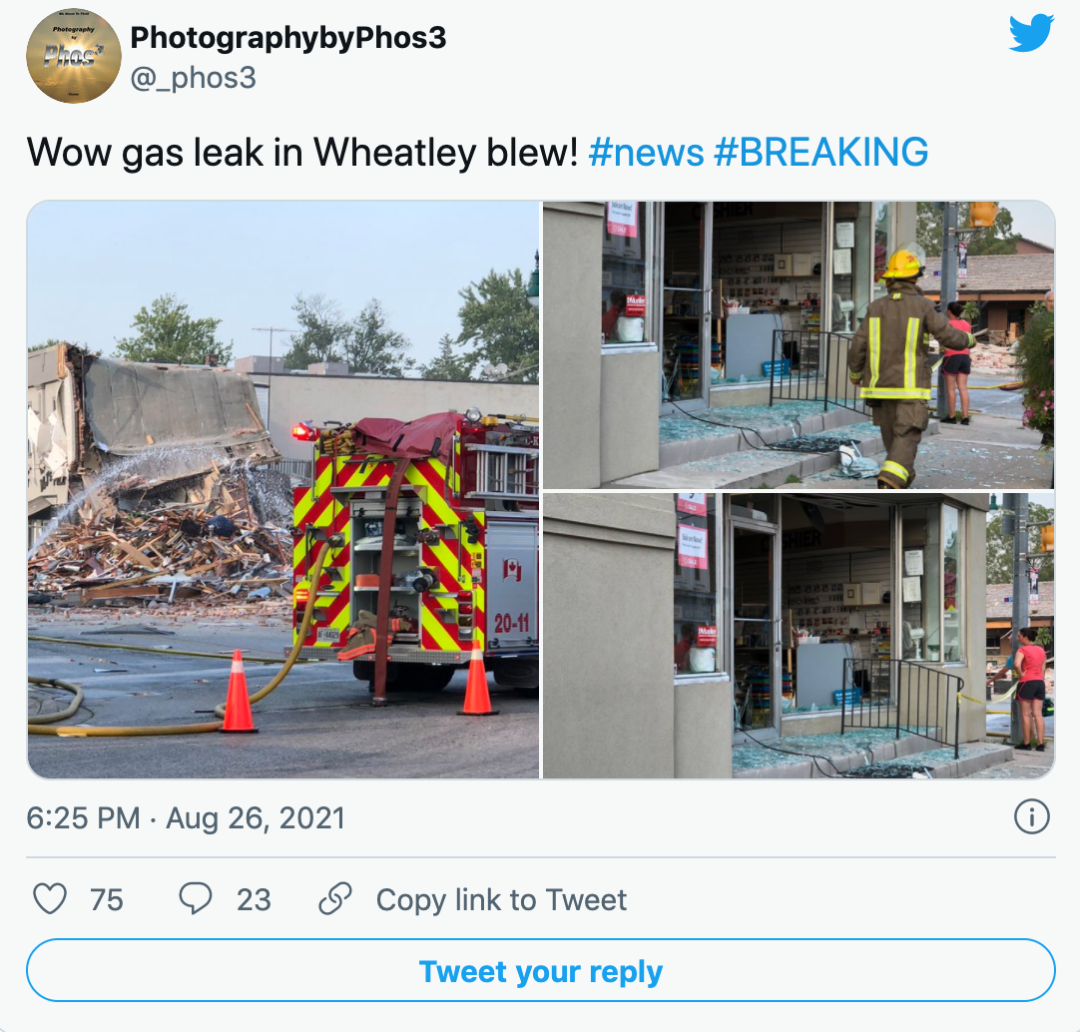
Task: Click the 75 likes count
Action: 106,900
